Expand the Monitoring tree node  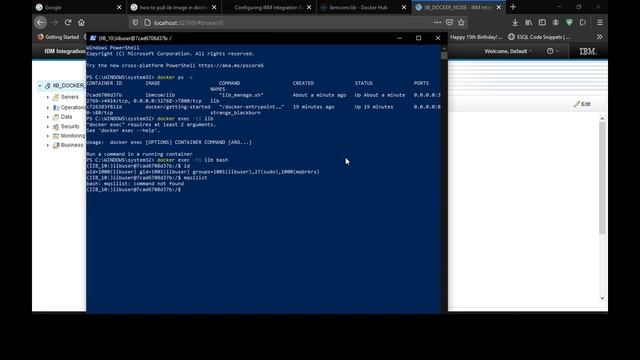pyautogui.click(x=48, y=136)
